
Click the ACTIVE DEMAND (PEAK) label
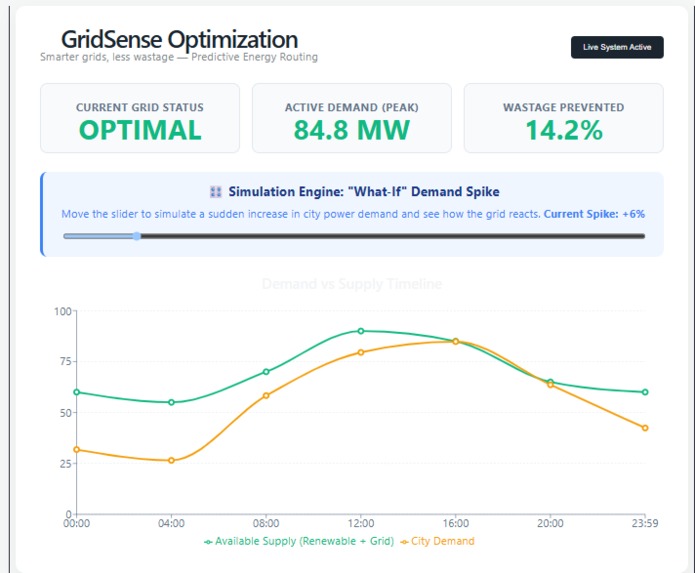click(x=352, y=107)
